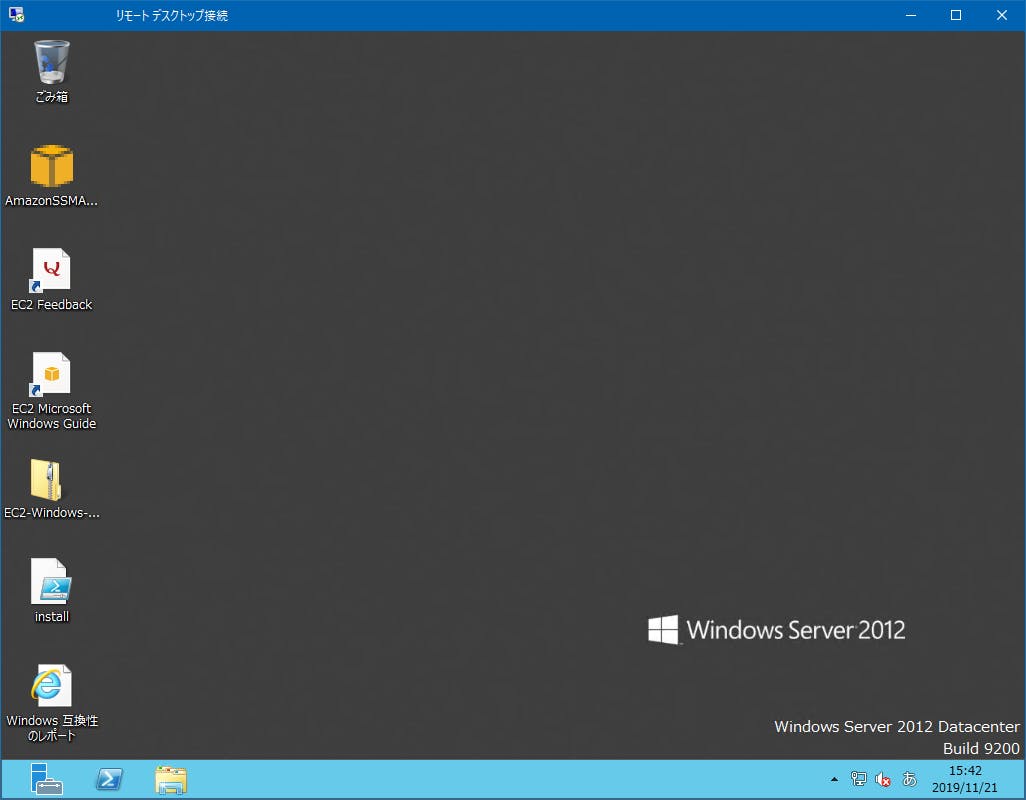Screen dimensions: 1026x800
Task: Click the EC2-Windows-... label text
Action: 52,513
